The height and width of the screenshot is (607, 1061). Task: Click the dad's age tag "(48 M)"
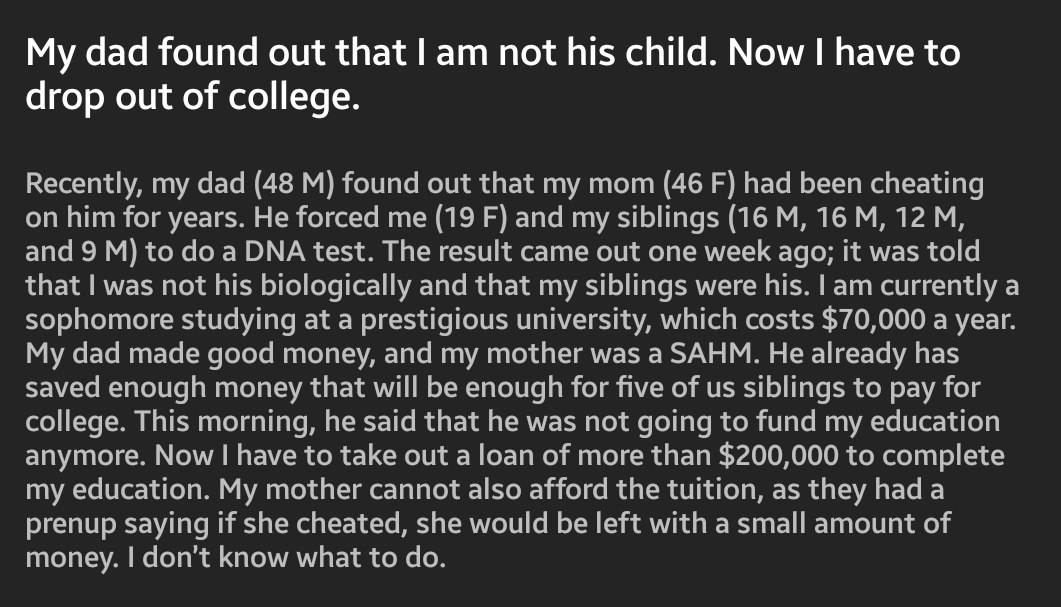[x=287, y=186]
